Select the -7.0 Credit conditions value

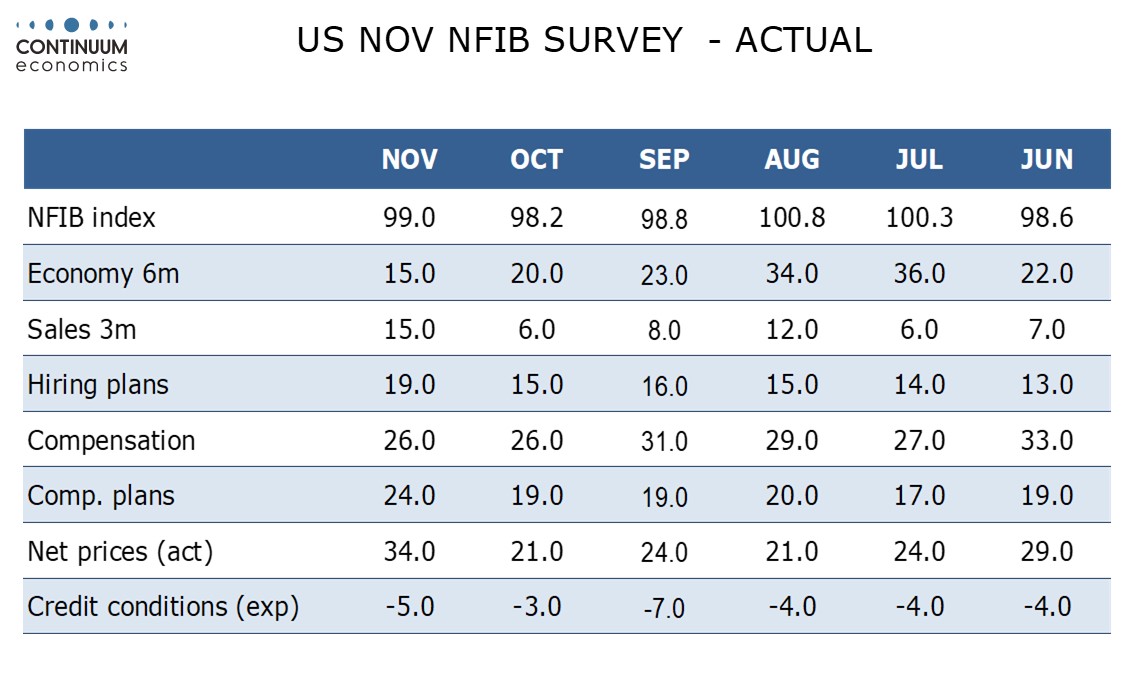[x=664, y=608]
